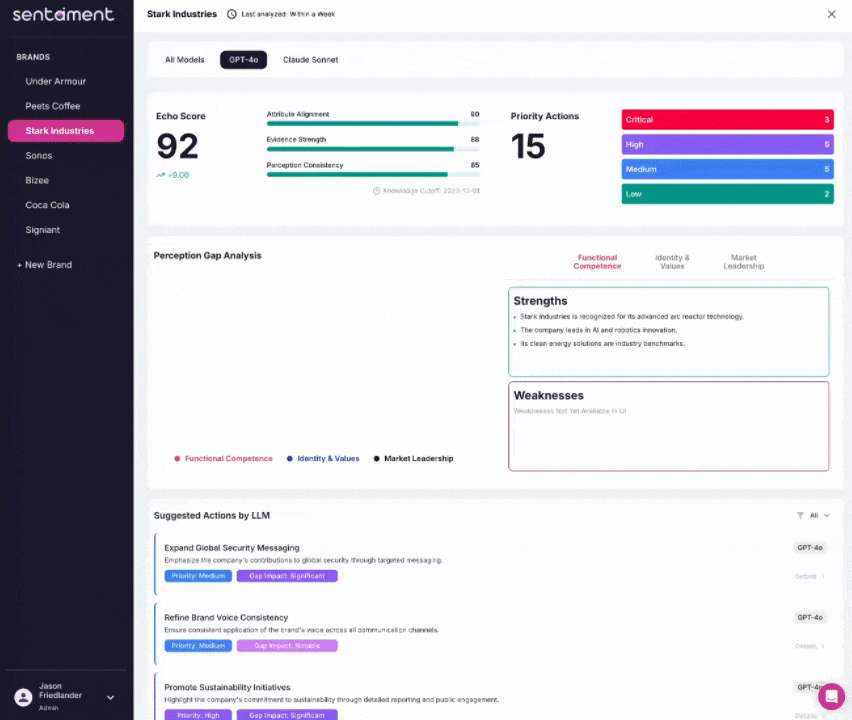Select Peets Coffee brand
This screenshot has width=852, height=720.
coord(66,106)
